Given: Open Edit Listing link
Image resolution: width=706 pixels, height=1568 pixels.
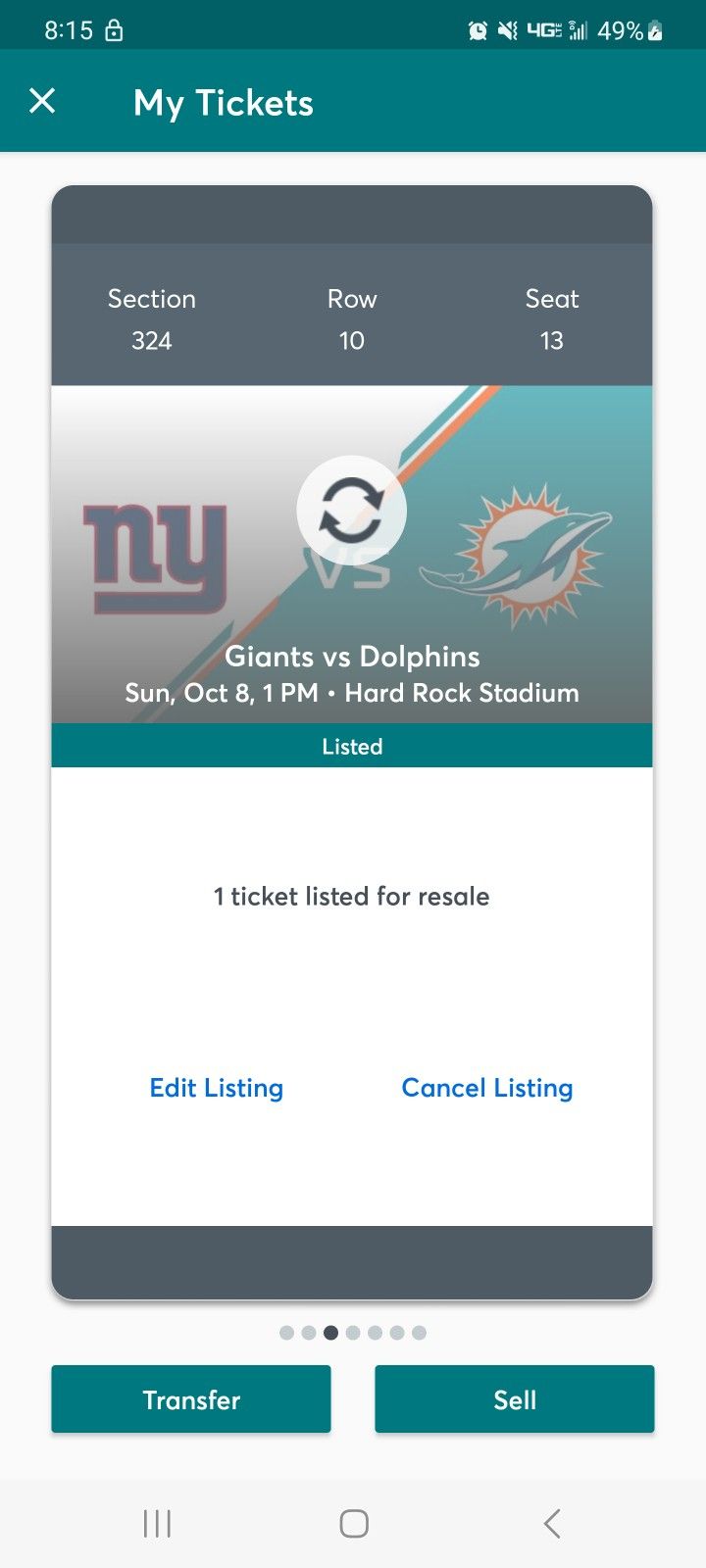Looking at the screenshot, I should tap(216, 1088).
